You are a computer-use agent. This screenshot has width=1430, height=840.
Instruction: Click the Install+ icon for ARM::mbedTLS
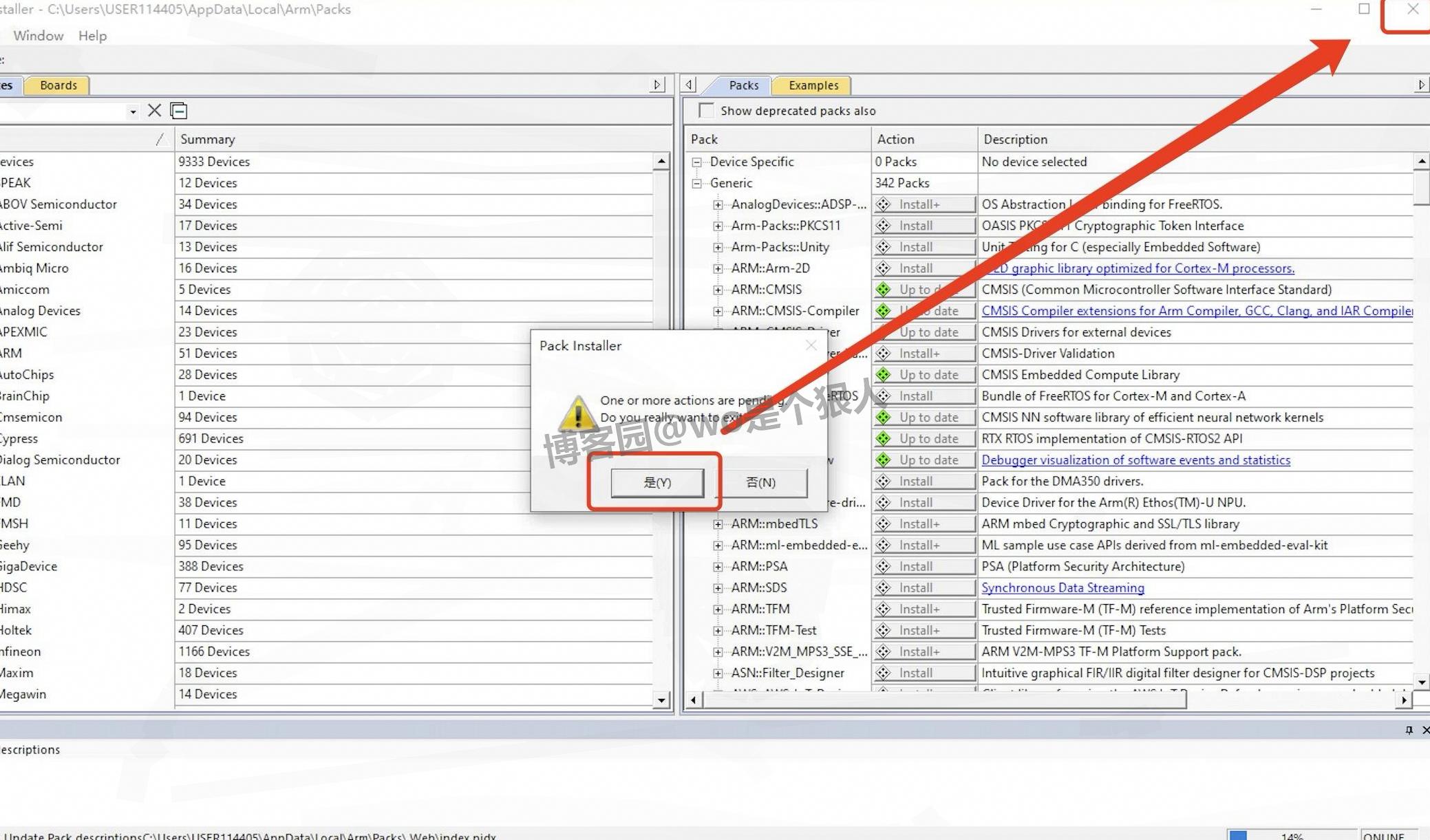click(x=884, y=524)
